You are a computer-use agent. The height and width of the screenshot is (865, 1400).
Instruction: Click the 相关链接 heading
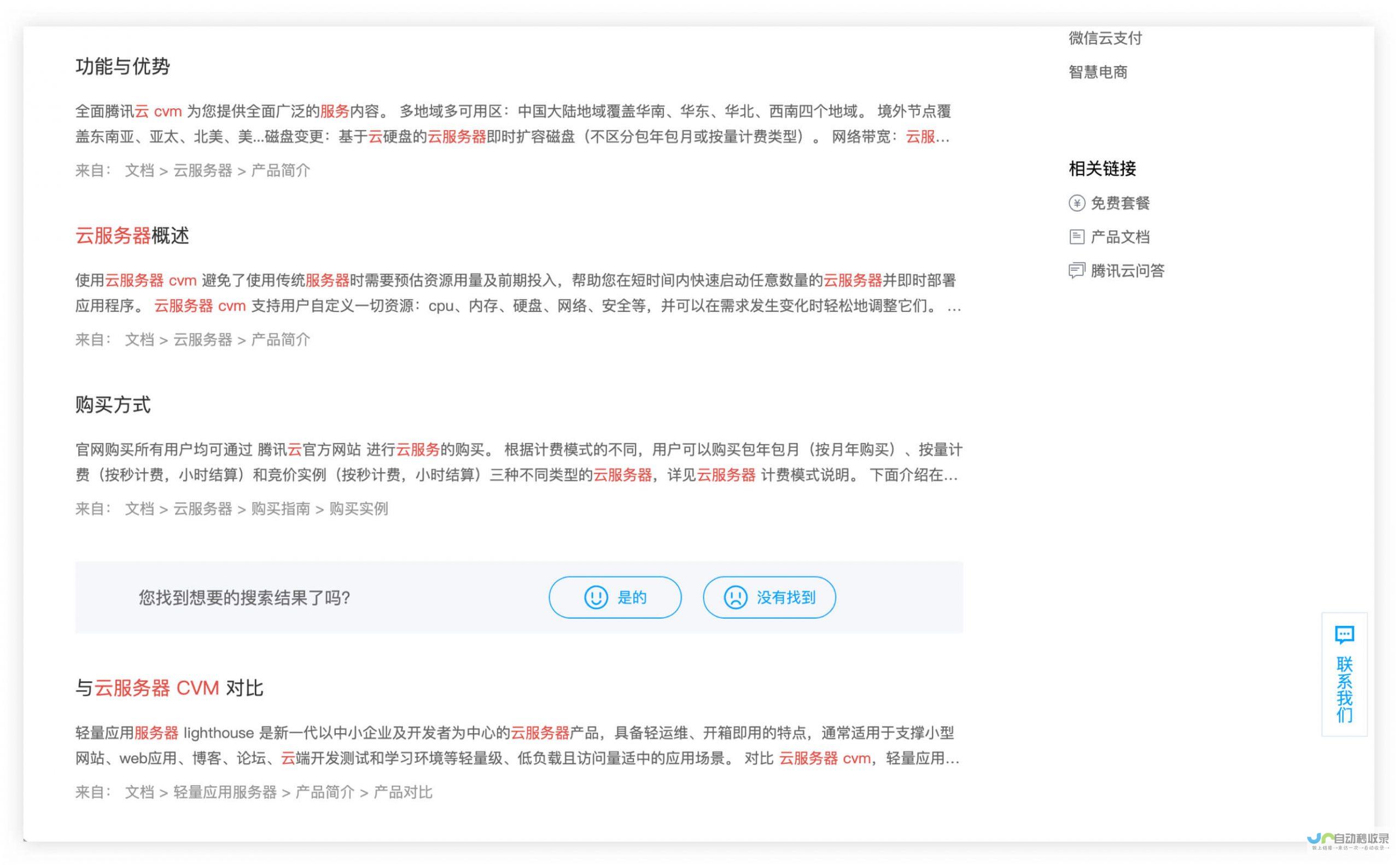[1102, 169]
